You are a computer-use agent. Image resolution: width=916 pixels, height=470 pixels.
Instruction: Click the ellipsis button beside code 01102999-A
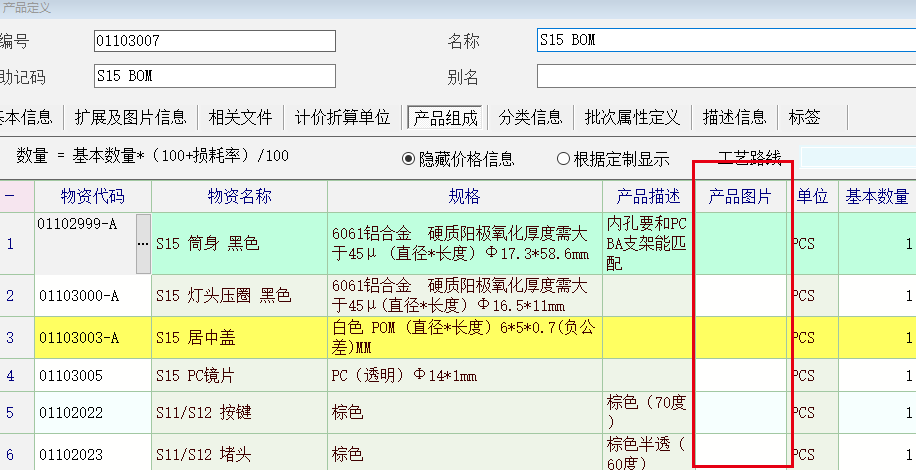coord(143,243)
